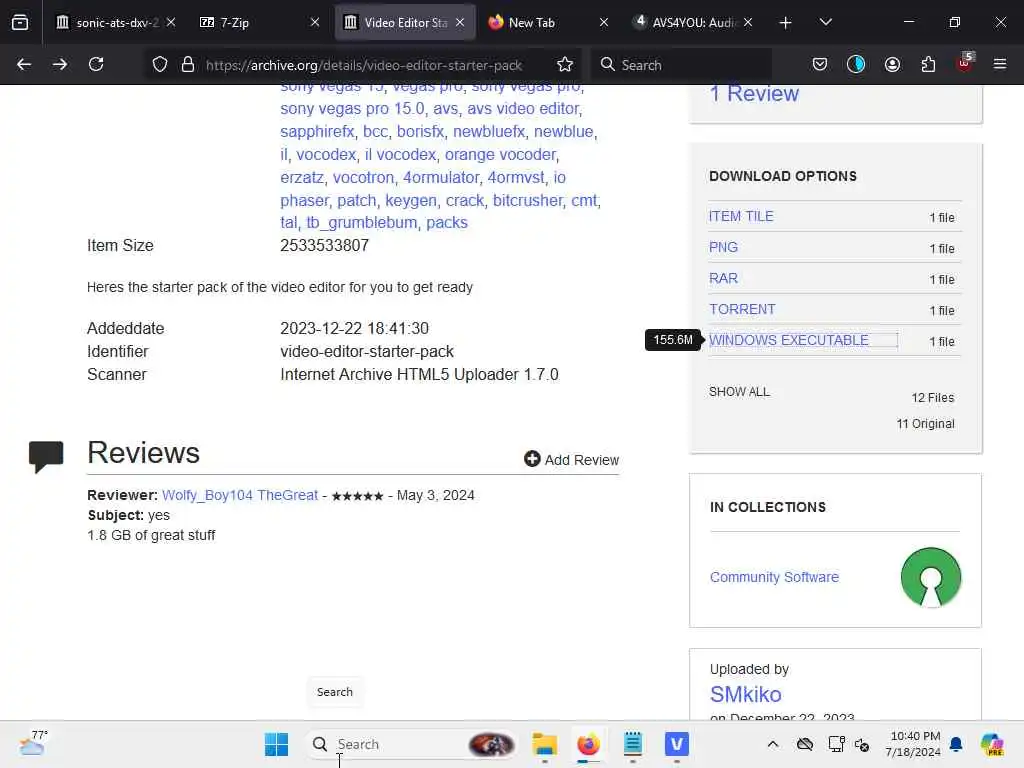Open reviewer Wolfy_Boy104 TheGreat profile
Screen dimensions: 1024x768
pos(240,495)
